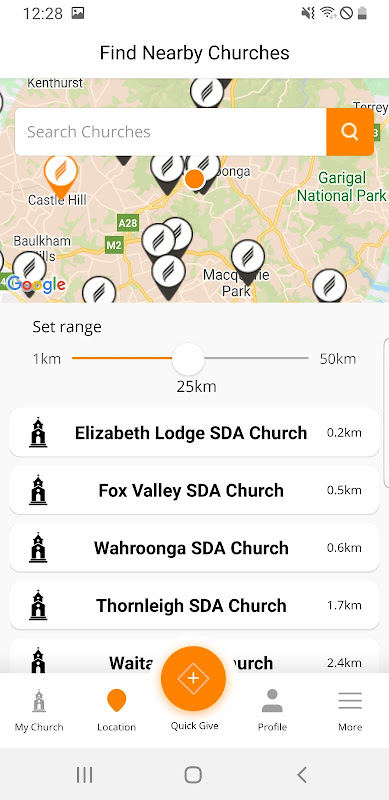Open Android recent apps button
Viewport: 389px width, 800px height.
point(84,775)
